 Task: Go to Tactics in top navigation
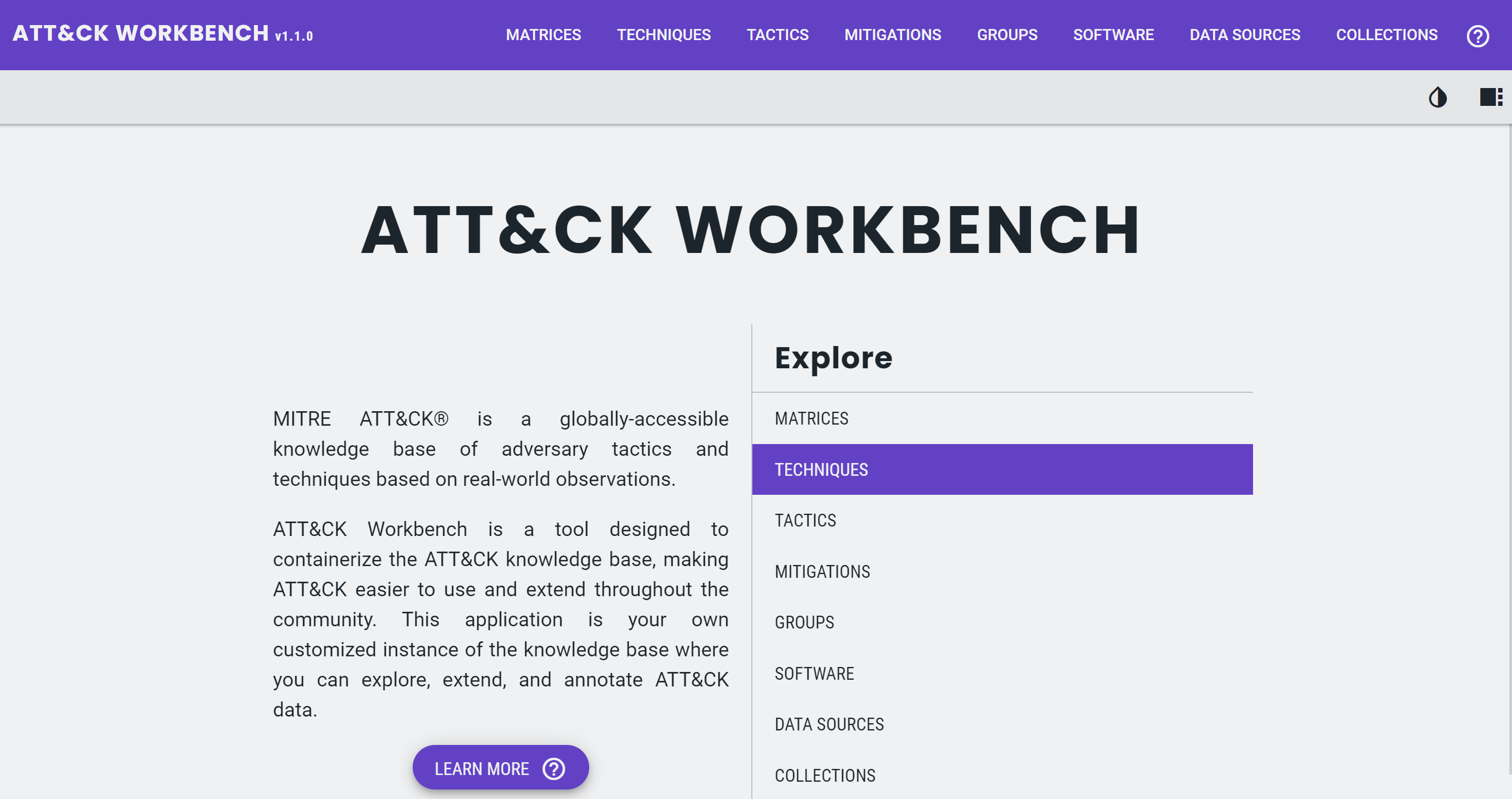coord(777,35)
